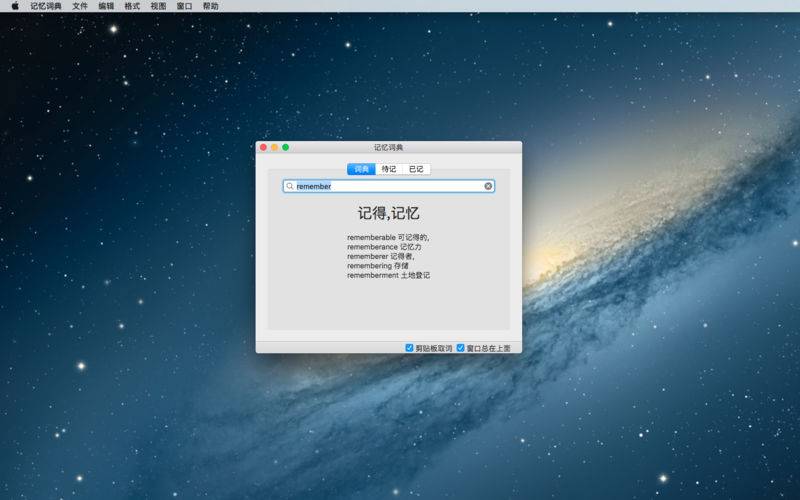Click the rememberable 可记得的 entry
800x500 pixels.
coord(388,237)
